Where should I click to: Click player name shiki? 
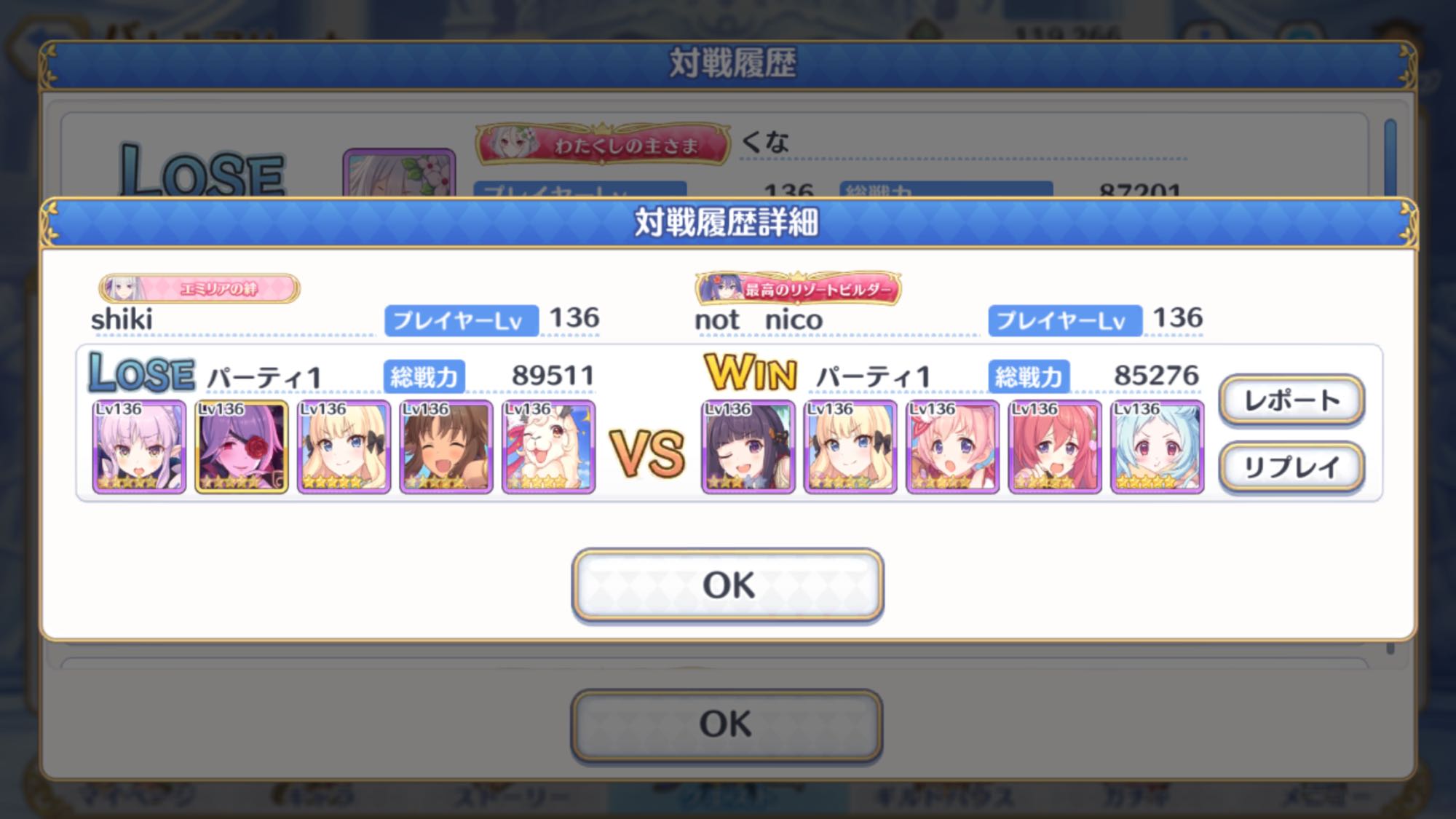[122, 319]
